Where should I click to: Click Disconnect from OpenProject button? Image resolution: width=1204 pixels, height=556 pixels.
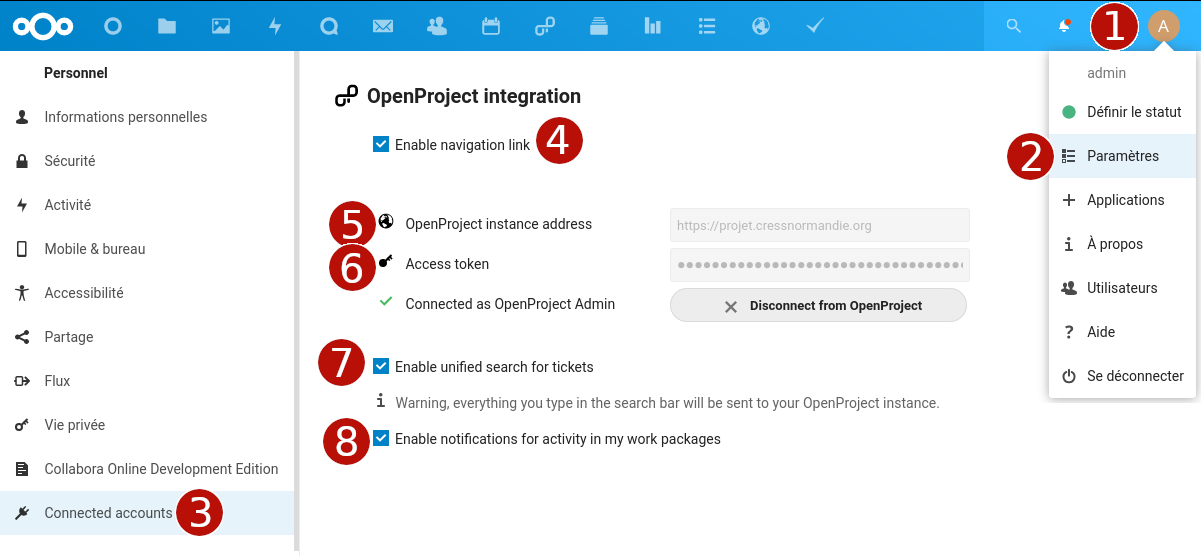click(818, 305)
